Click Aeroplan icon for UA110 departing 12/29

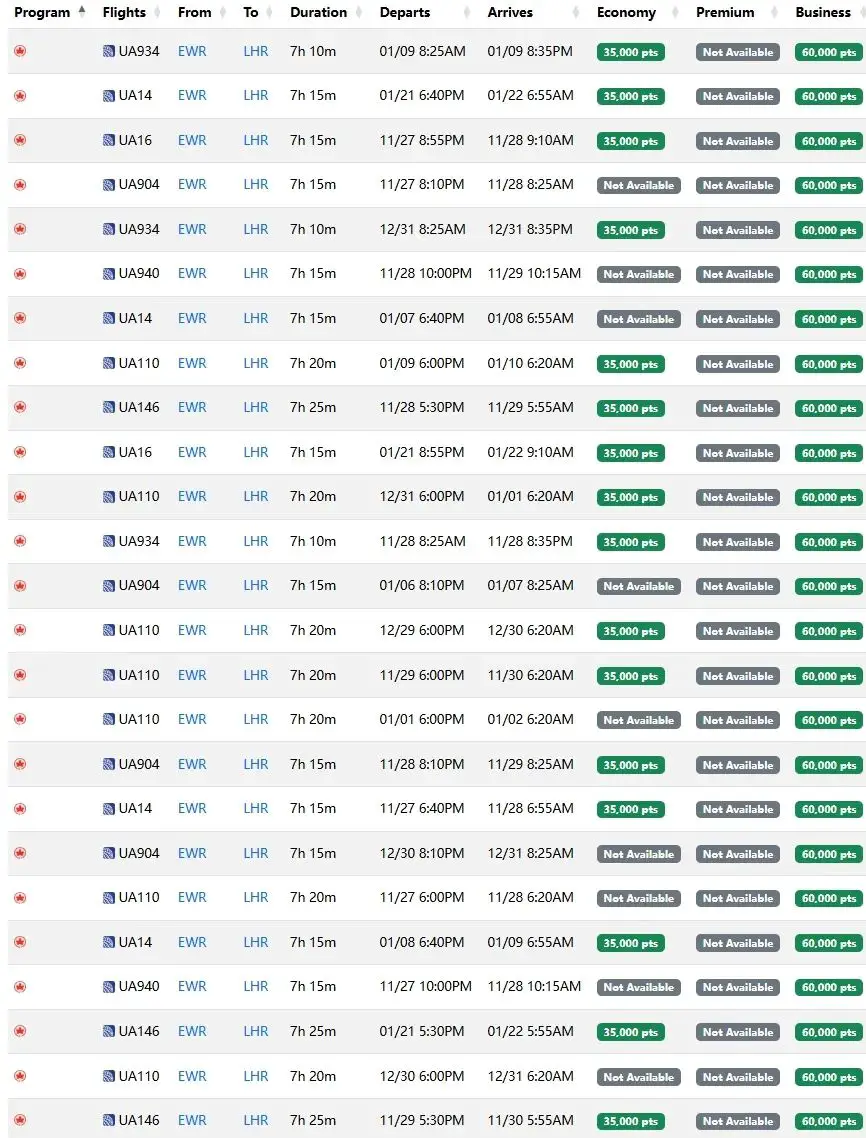[20, 630]
